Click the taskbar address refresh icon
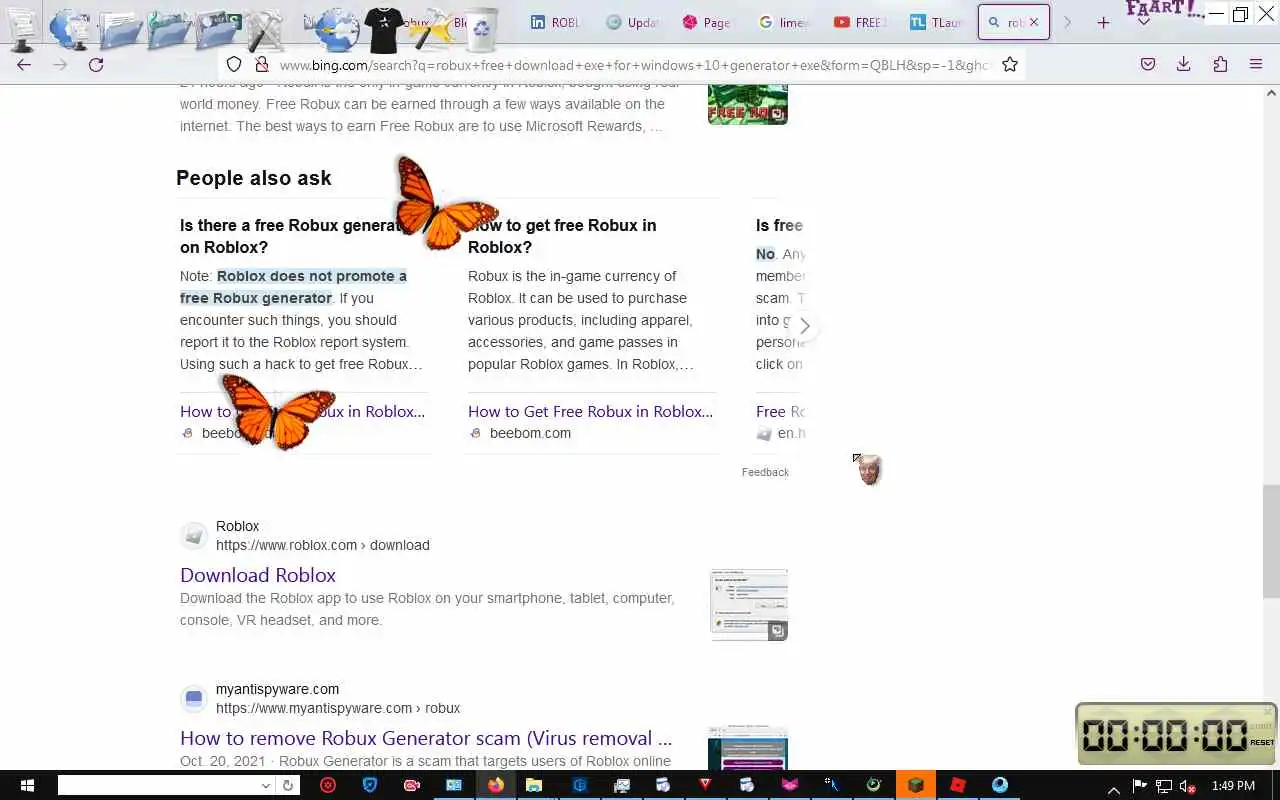Viewport: 1280px width, 800px height. click(x=288, y=786)
